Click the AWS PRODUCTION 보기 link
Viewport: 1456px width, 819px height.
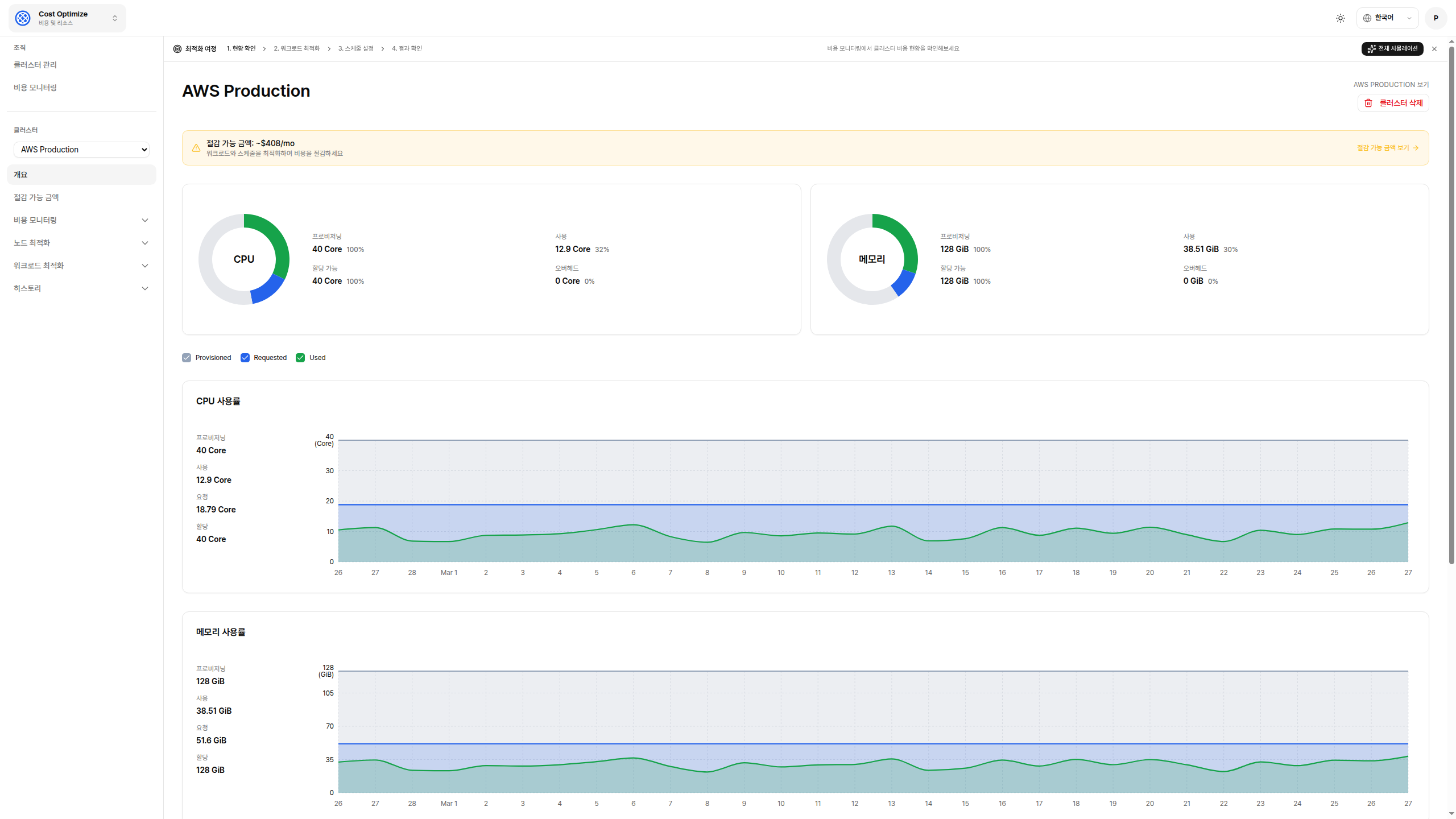[1391, 85]
